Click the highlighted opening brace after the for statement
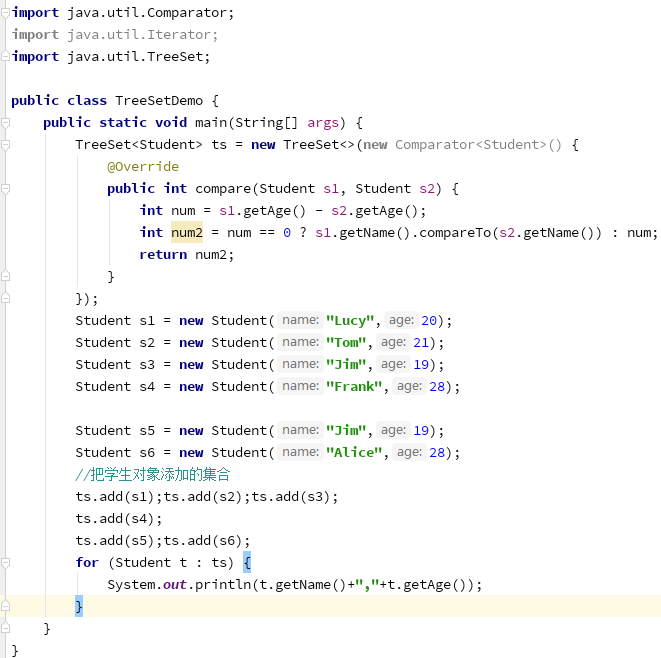 tap(247, 563)
